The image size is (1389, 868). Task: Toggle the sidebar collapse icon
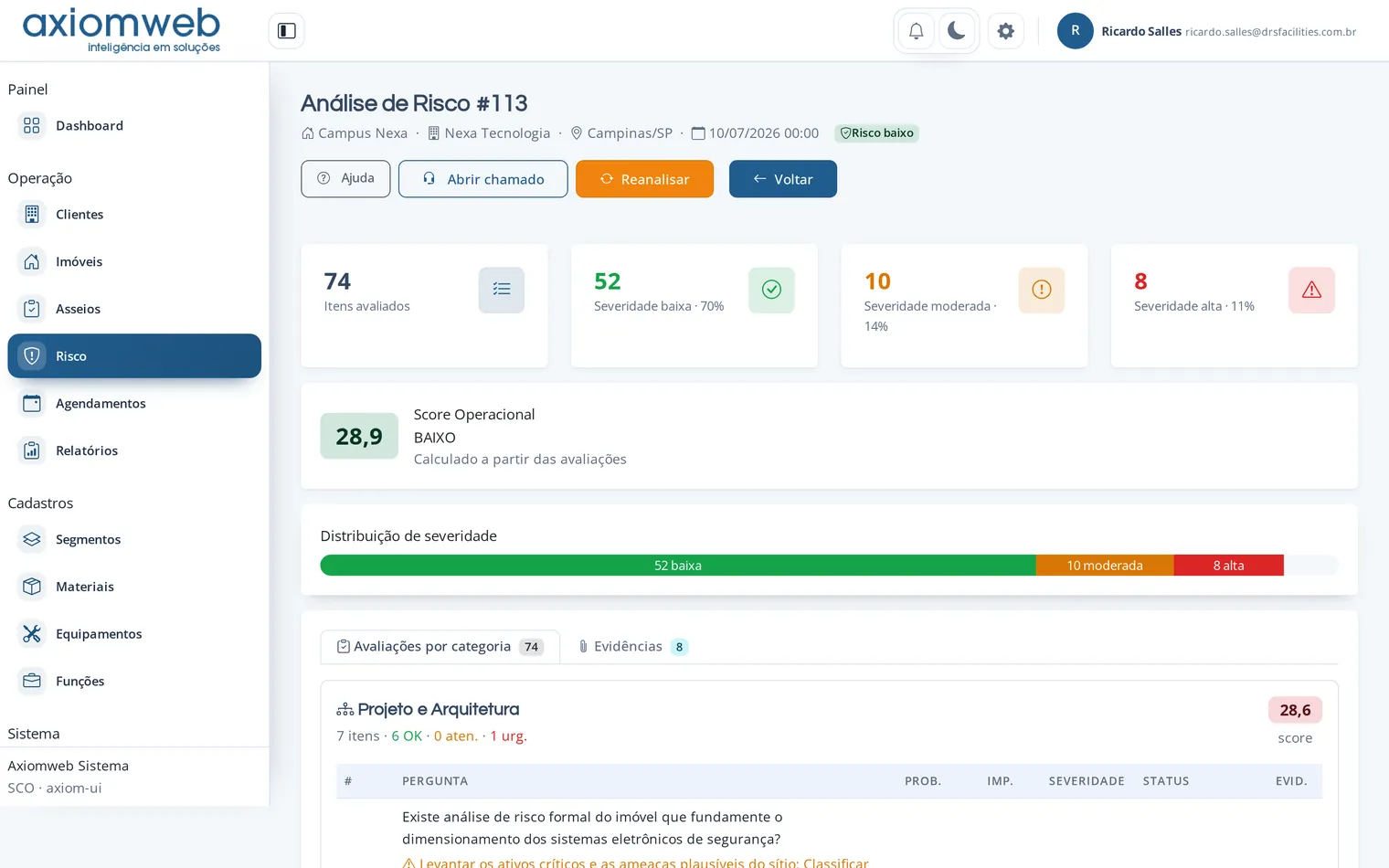point(286,31)
